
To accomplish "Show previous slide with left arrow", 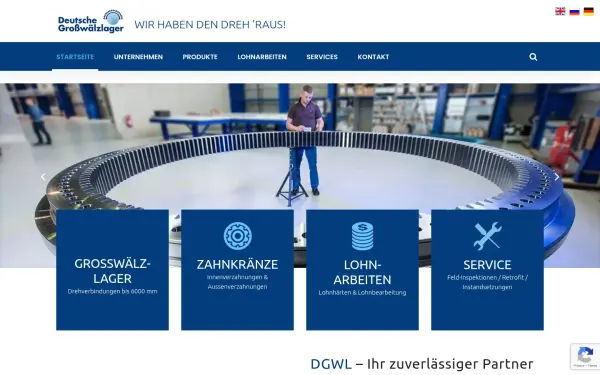I will coord(43,177).
